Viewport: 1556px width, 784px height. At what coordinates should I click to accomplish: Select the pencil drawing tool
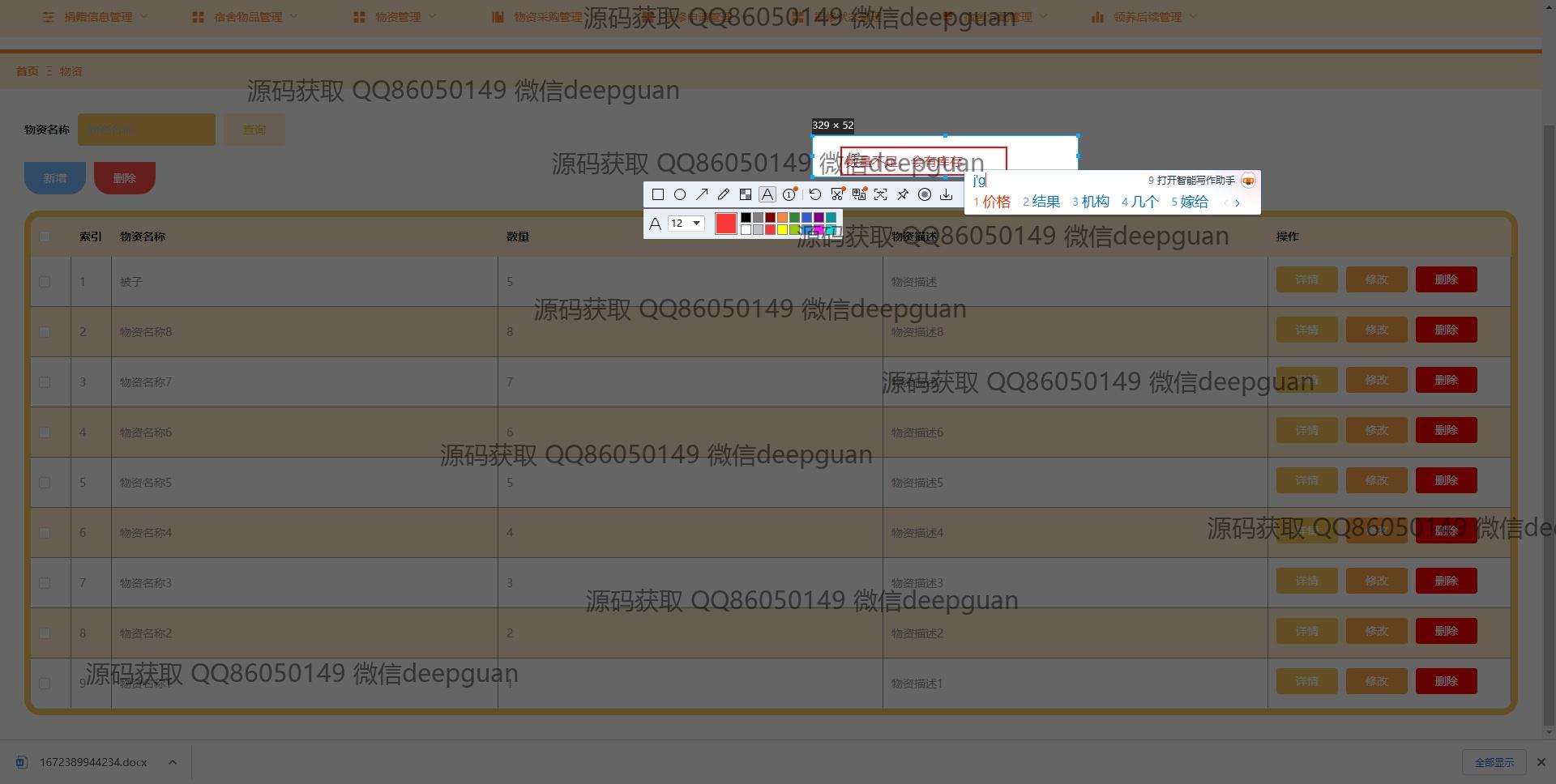724,194
